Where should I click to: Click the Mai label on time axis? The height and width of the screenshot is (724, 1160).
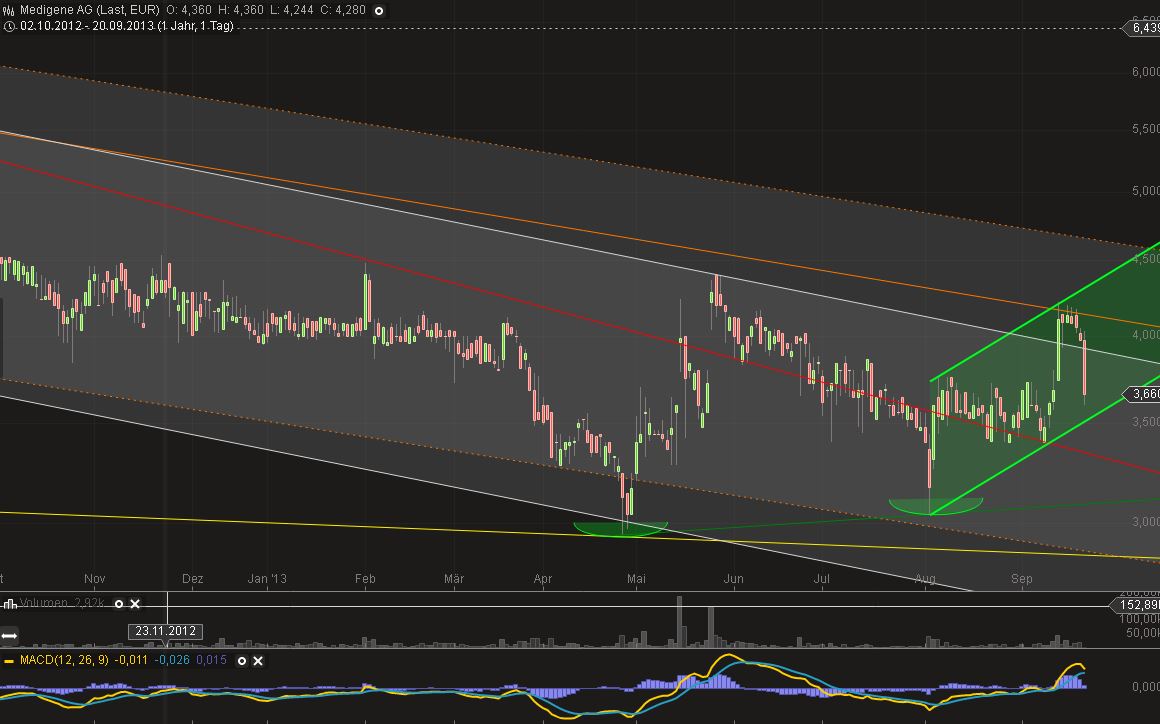click(636, 578)
